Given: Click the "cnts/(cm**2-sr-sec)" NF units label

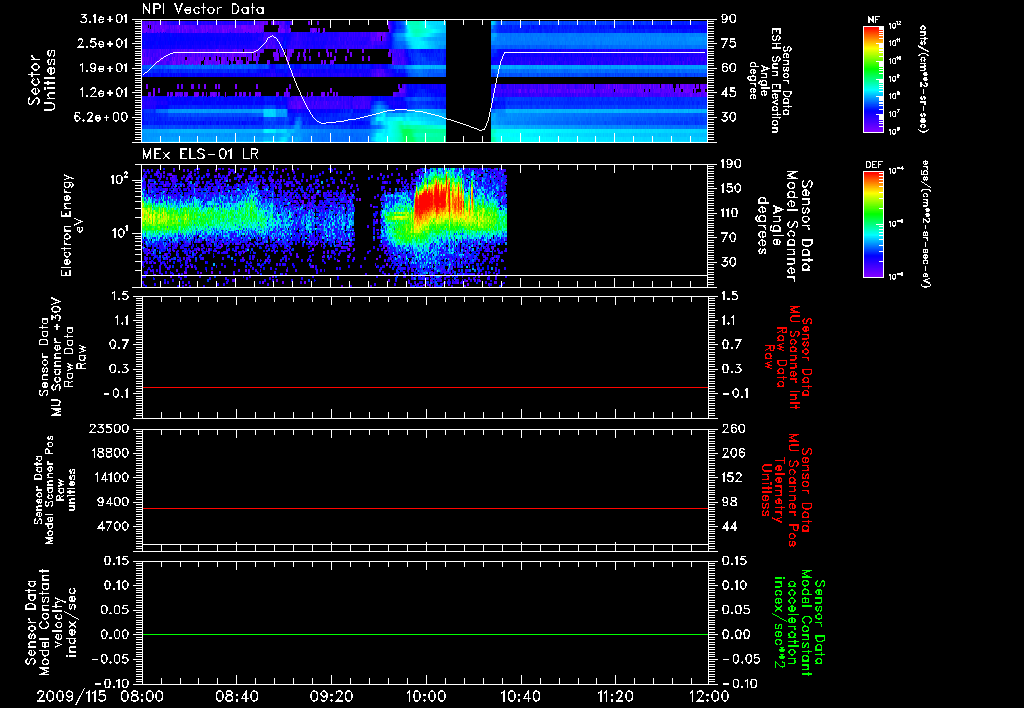Looking at the screenshot, I should click(x=923, y=78).
